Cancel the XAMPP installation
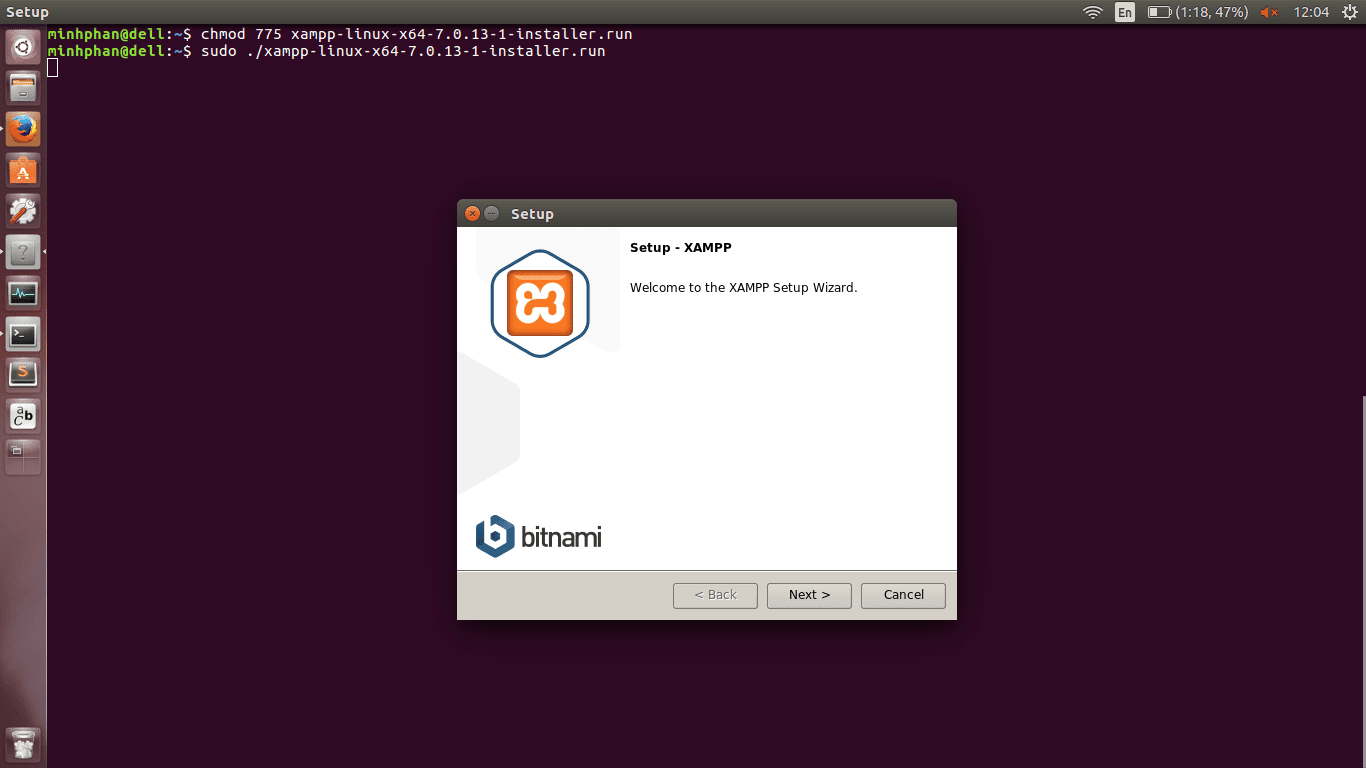The height and width of the screenshot is (768, 1366). (x=902, y=595)
